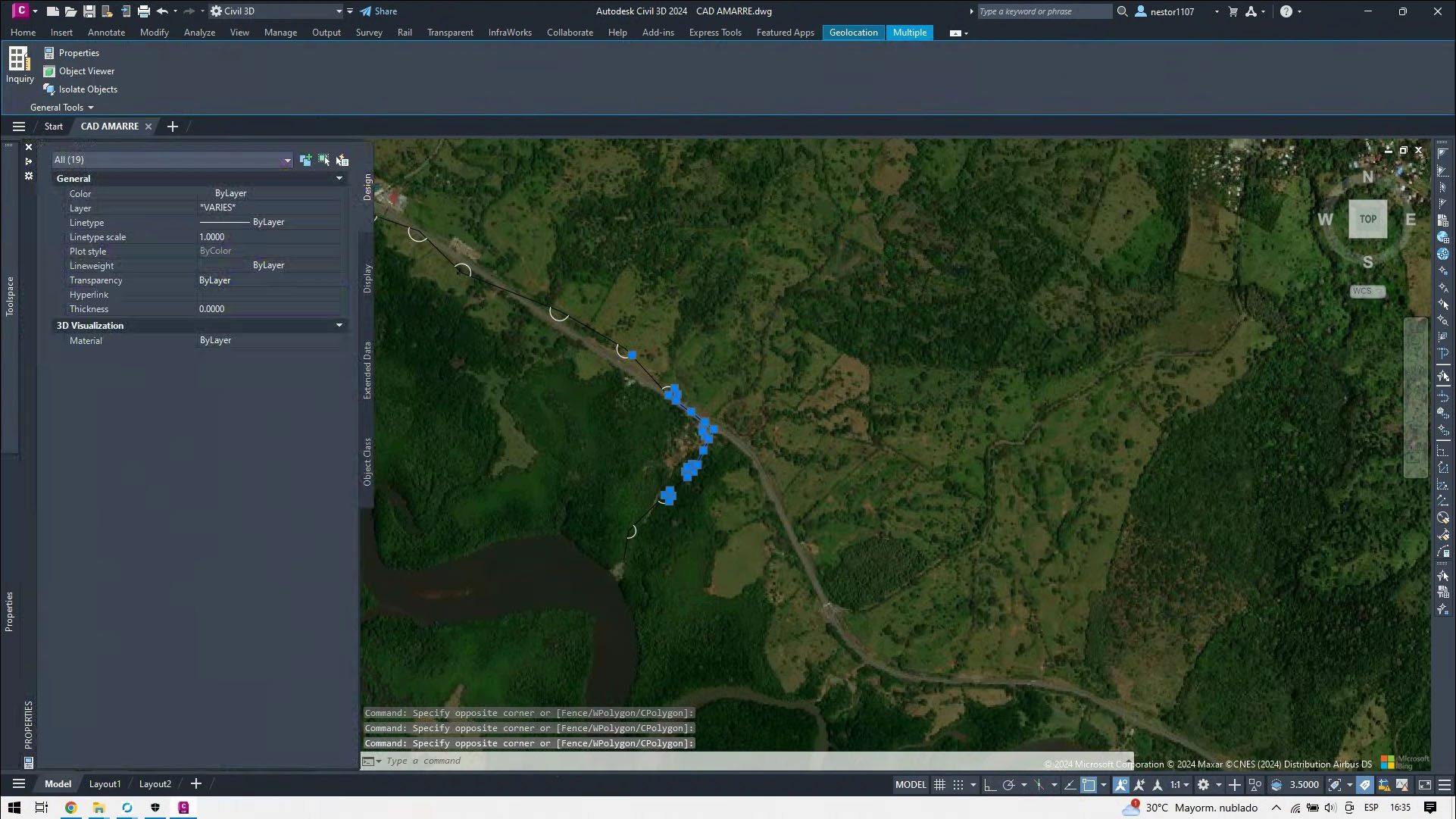Click the Save icon in quick access toolbar
The image size is (1456, 819).
point(89,11)
